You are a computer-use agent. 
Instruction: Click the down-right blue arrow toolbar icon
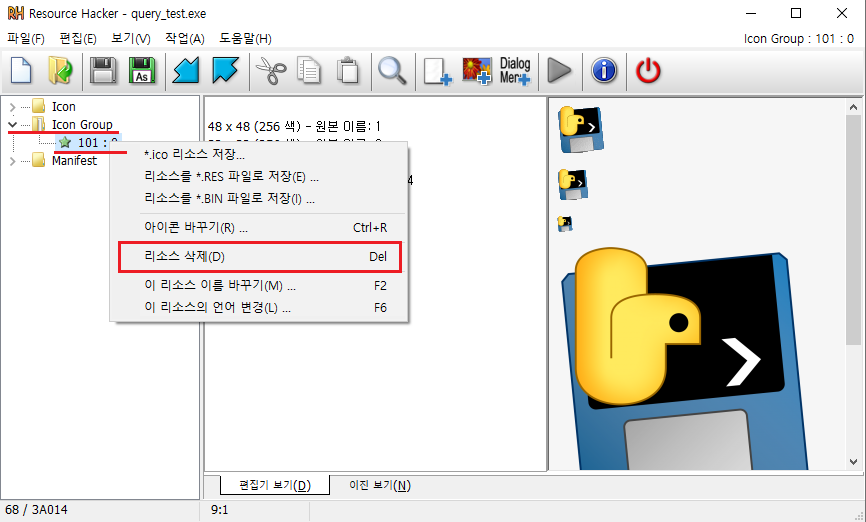[x=225, y=71]
